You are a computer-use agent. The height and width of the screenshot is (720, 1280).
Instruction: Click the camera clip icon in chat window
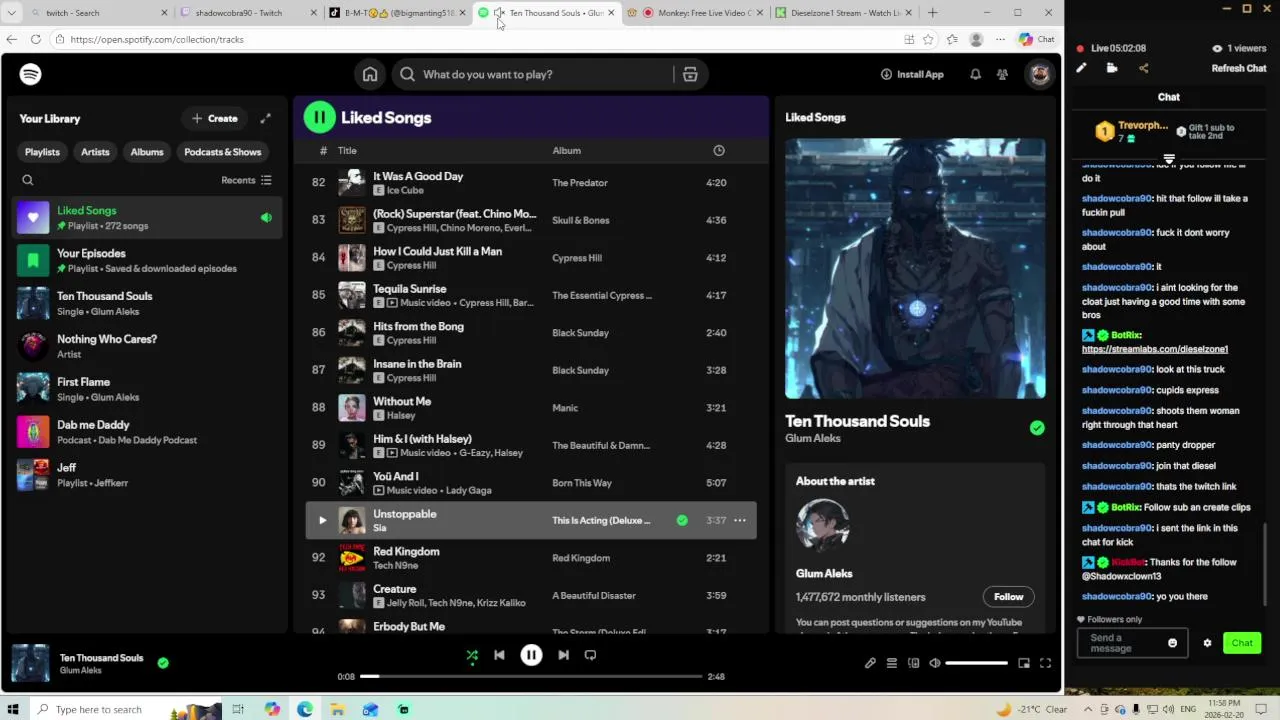pos(1112,68)
